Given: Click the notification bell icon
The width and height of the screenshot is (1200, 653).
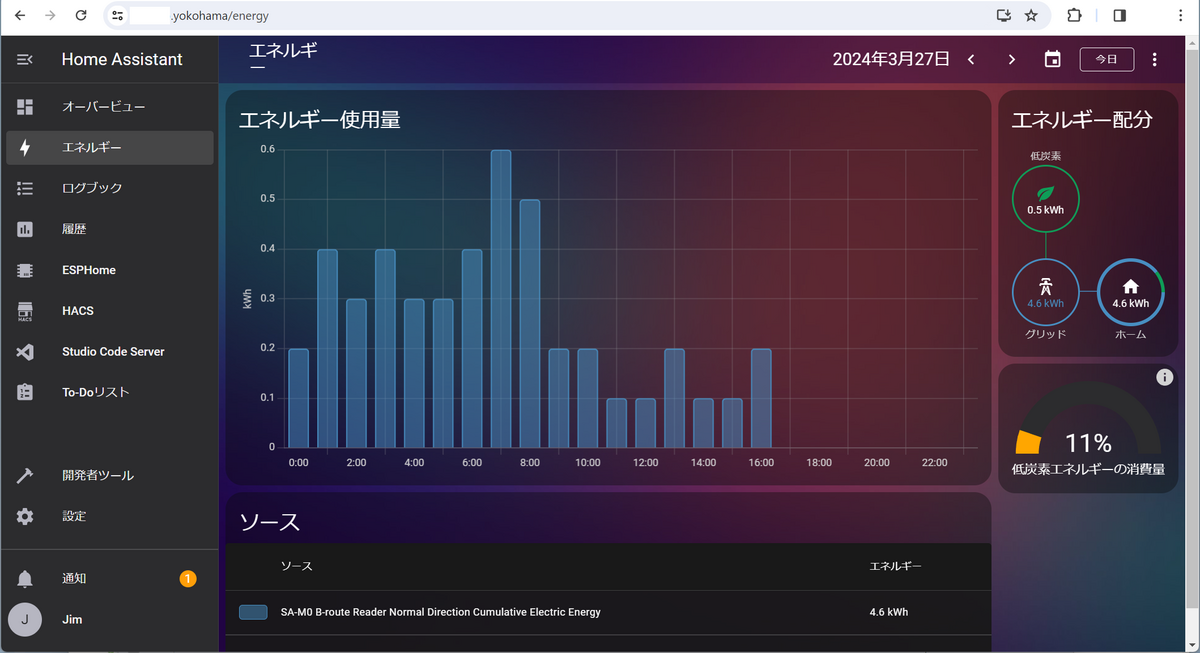Looking at the screenshot, I should click(x=25, y=578).
